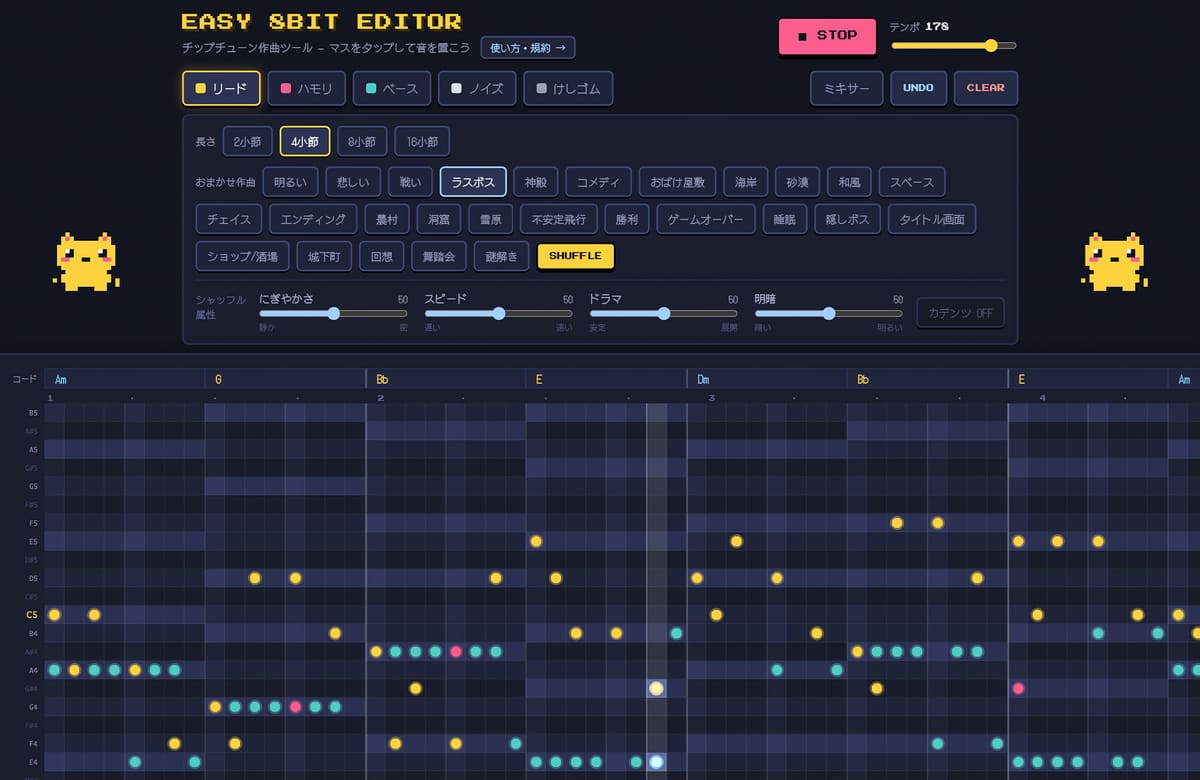Adjust the 明暗 slider
Viewport: 1200px width, 780px height.
[x=829, y=313]
